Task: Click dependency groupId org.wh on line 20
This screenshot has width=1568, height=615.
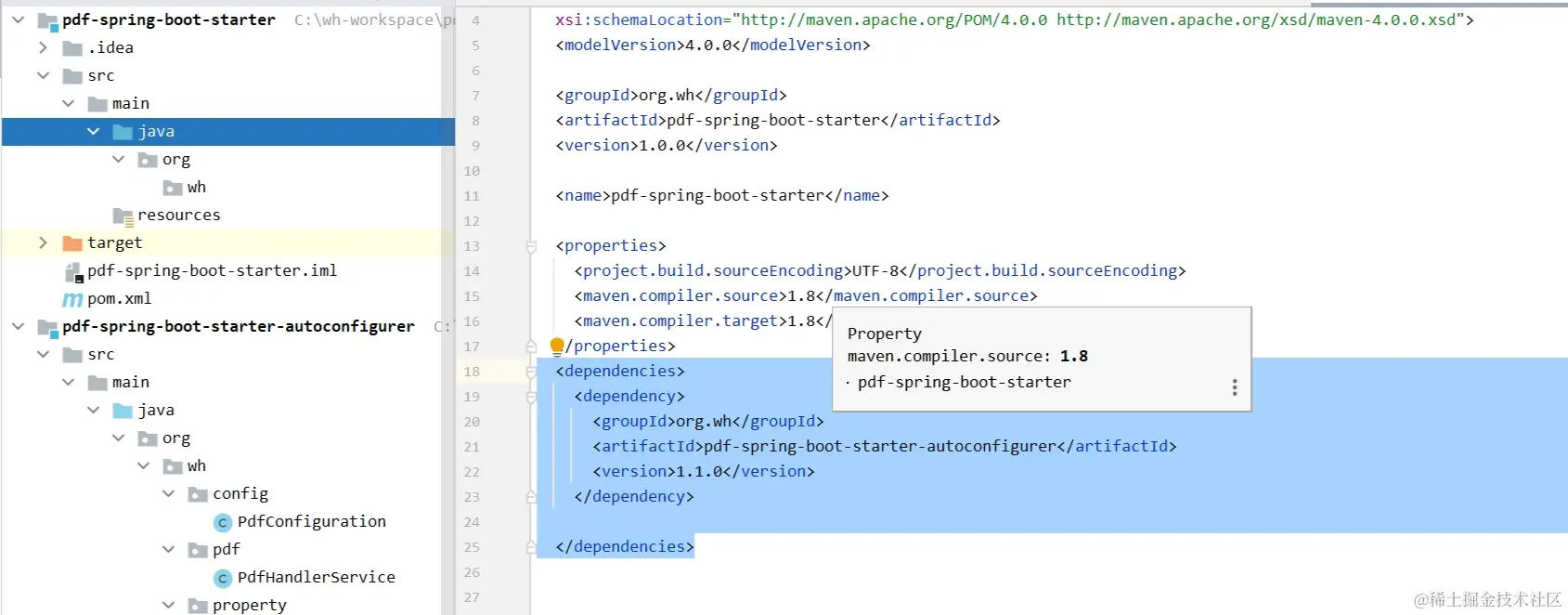Action: coord(708,421)
